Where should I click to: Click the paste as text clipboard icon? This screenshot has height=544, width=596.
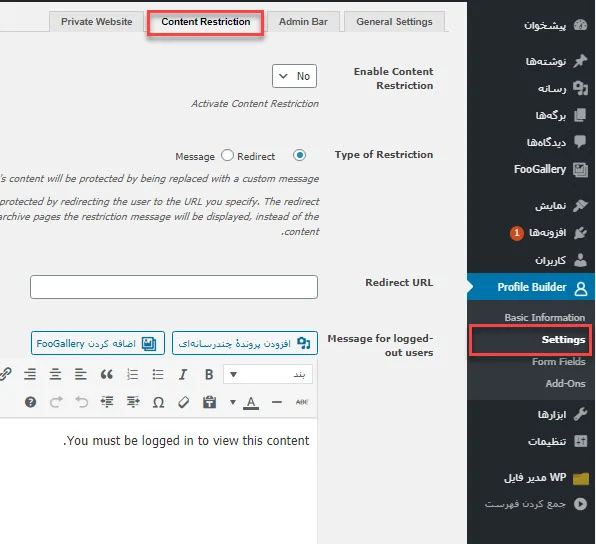click(209, 402)
